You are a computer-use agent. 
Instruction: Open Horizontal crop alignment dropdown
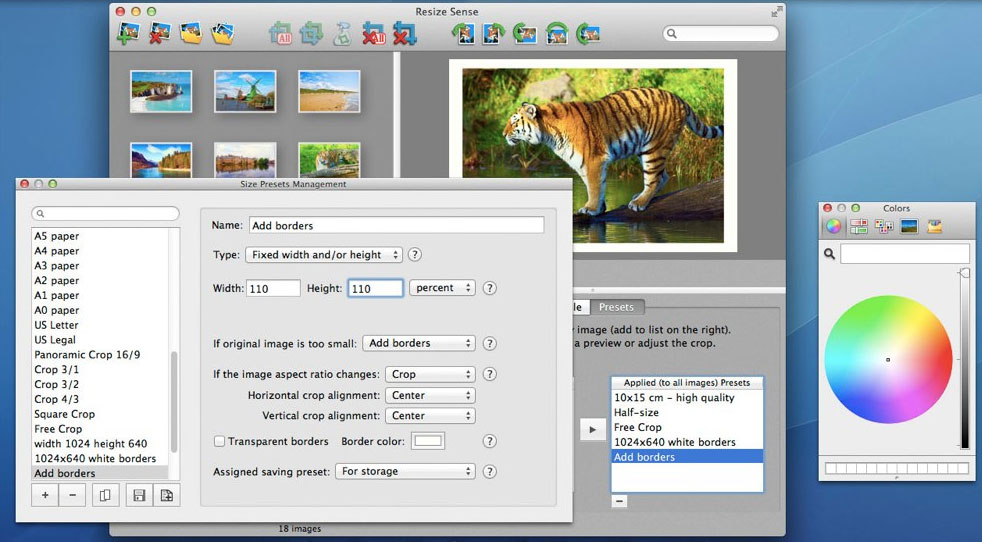click(x=430, y=395)
